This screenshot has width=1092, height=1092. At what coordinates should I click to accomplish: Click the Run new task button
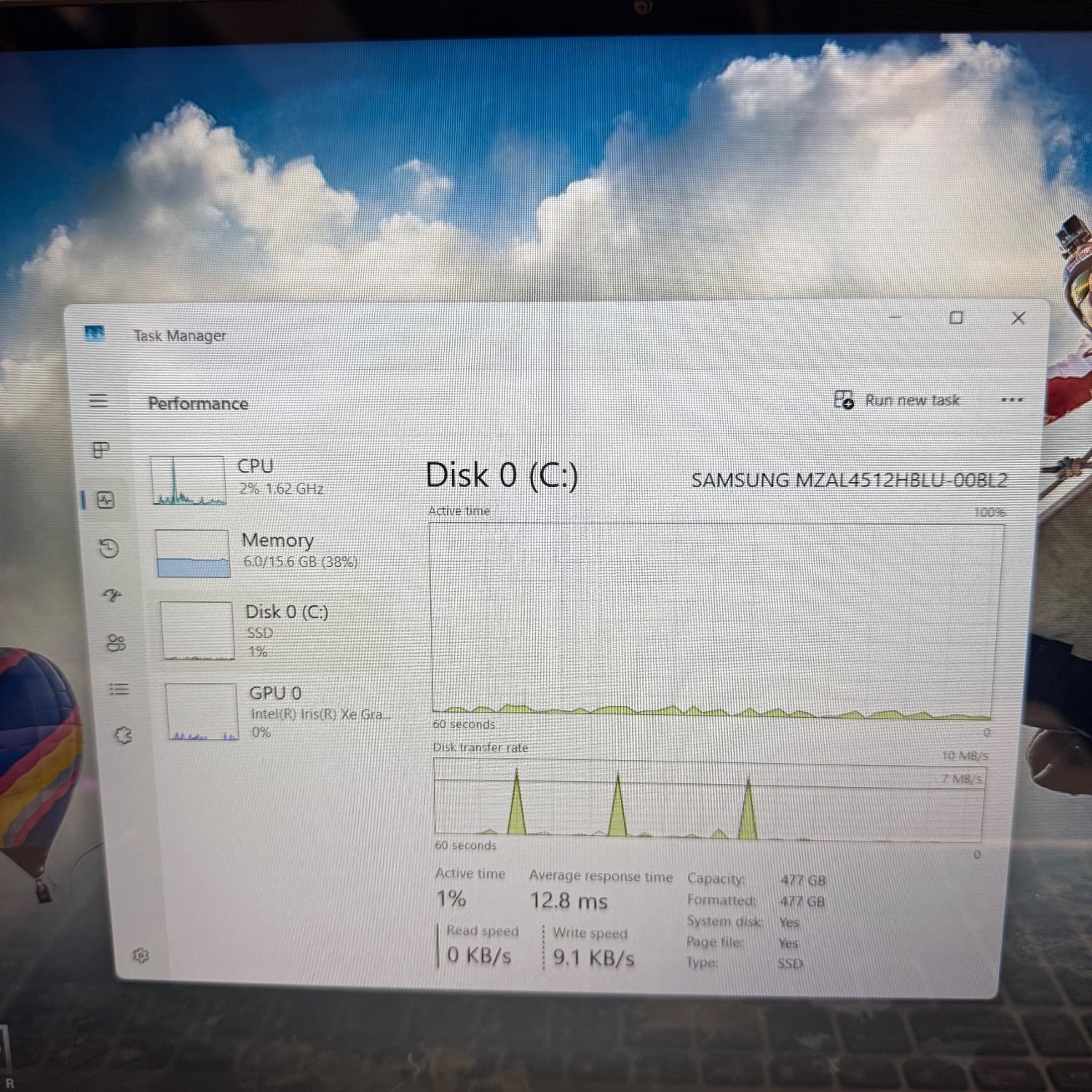898,400
